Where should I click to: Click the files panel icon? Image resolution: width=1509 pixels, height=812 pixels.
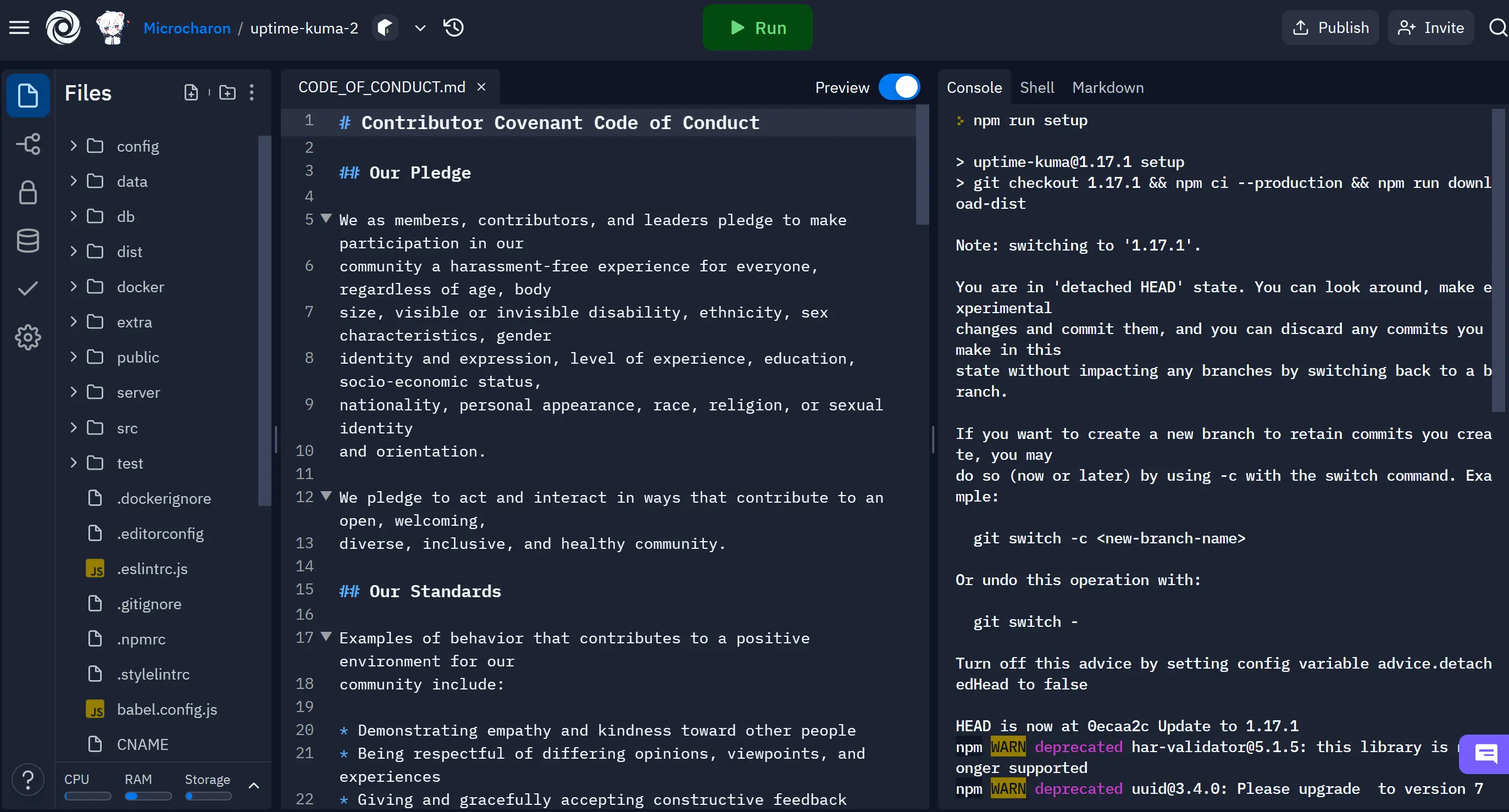pyautogui.click(x=27, y=95)
